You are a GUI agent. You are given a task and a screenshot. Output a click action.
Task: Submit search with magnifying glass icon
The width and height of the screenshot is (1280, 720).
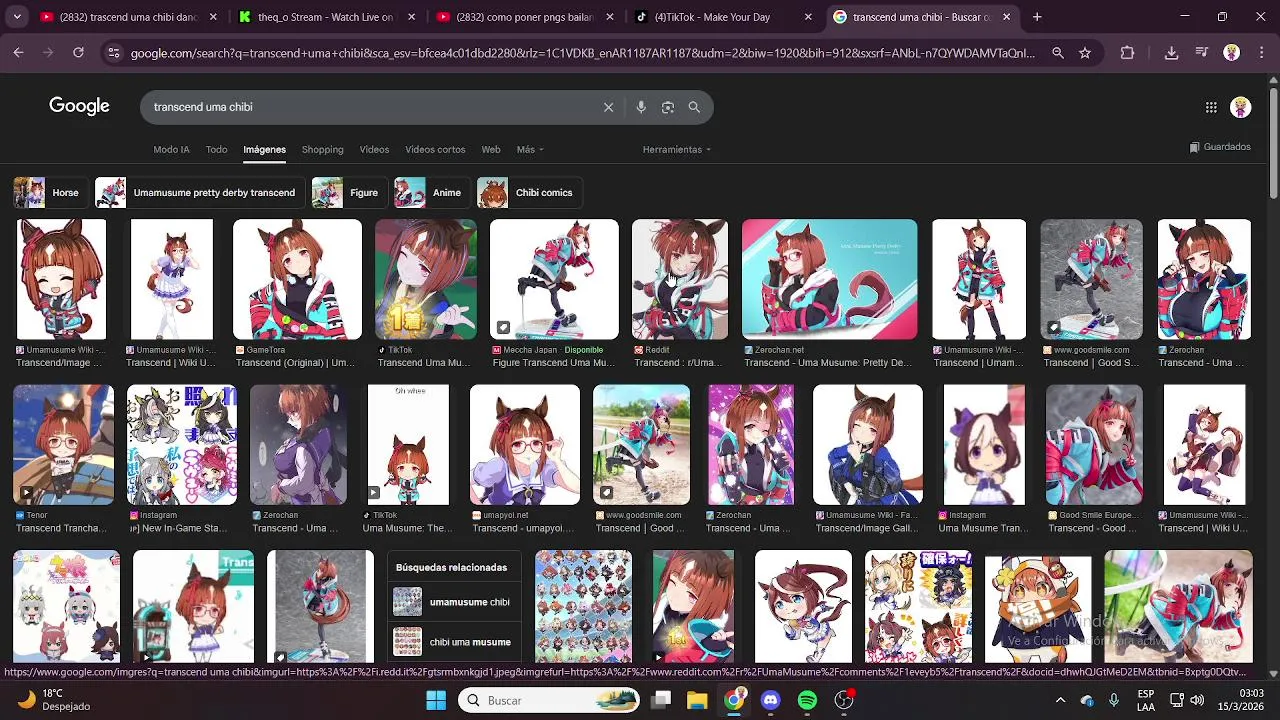694,107
